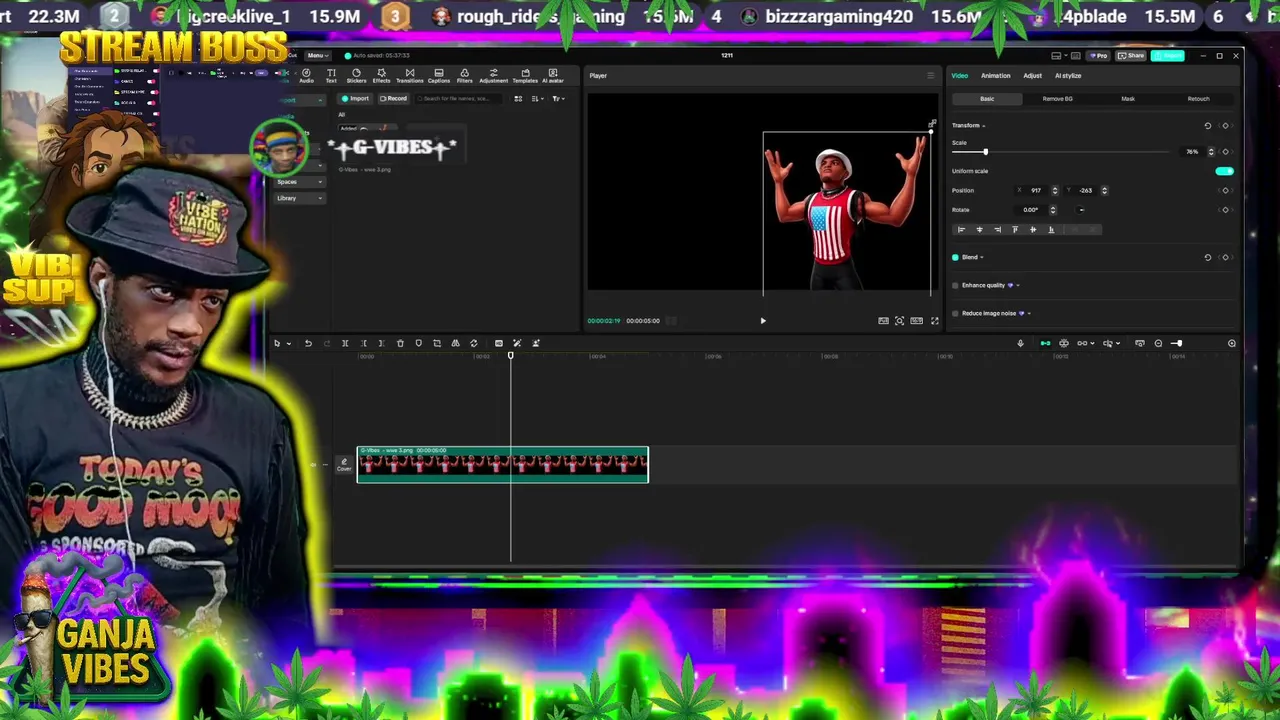Click the rotation dial knob
The image size is (1280, 720).
point(1081,210)
